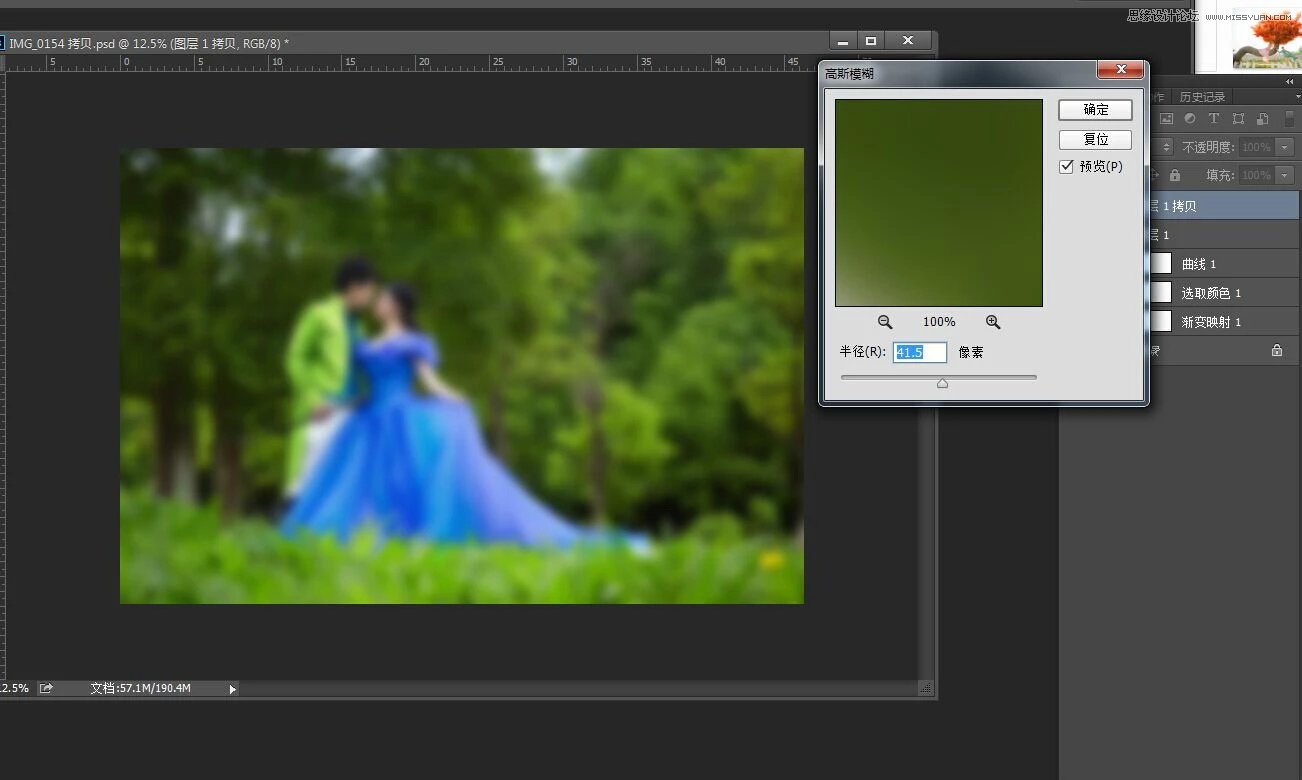Image resolution: width=1302 pixels, height=780 pixels.
Task: Toggle the layer filter on/off switch
Action: coord(1289,119)
